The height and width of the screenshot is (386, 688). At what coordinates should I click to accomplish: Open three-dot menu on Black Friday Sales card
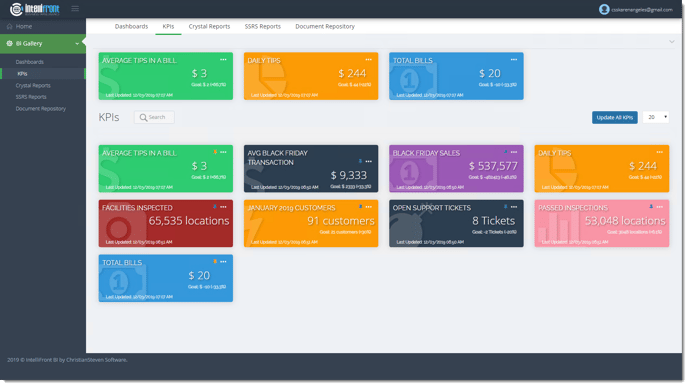[514, 152]
